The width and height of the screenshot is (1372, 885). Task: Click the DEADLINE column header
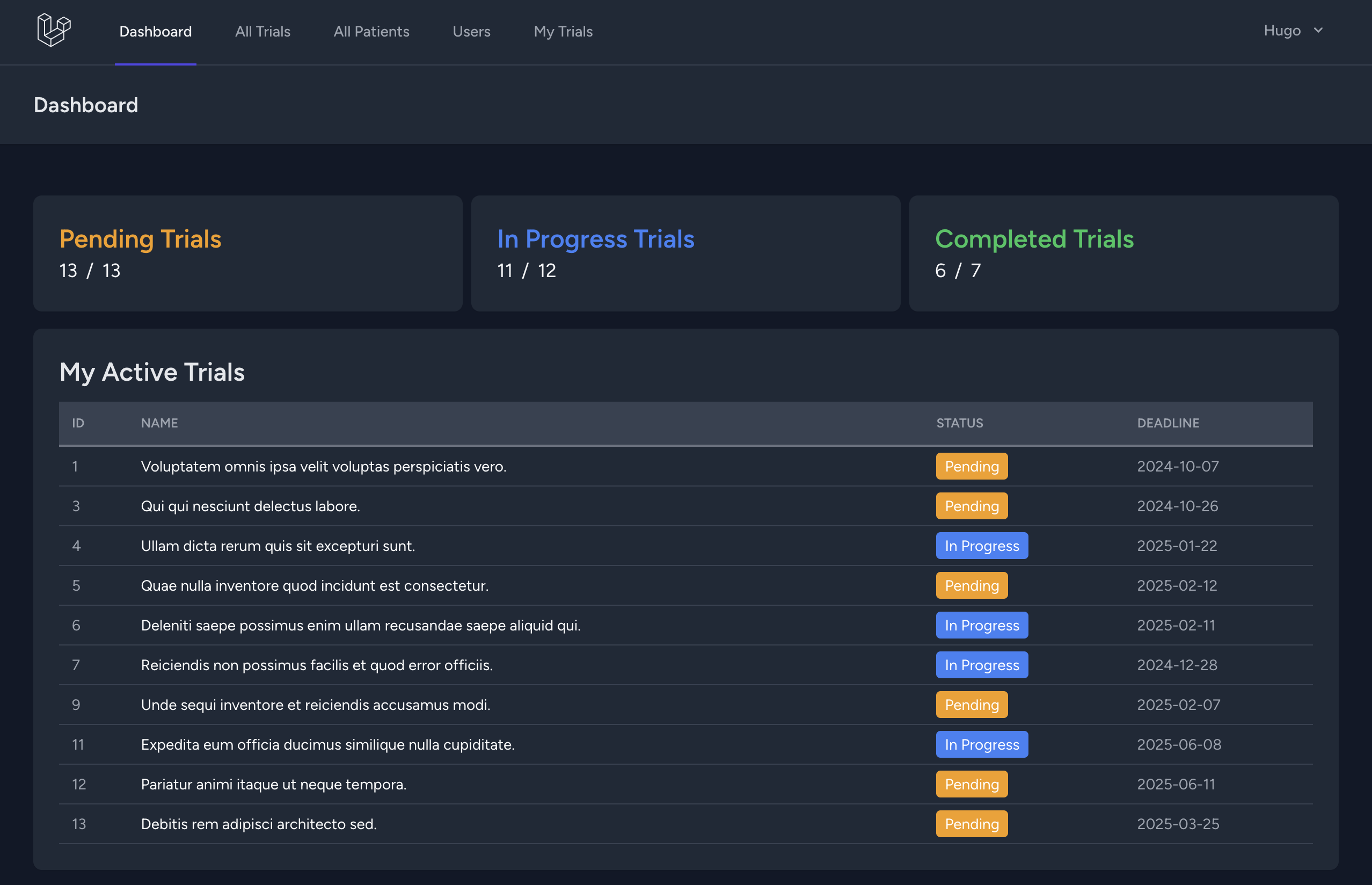pyautogui.click(x=1167, y=423)
